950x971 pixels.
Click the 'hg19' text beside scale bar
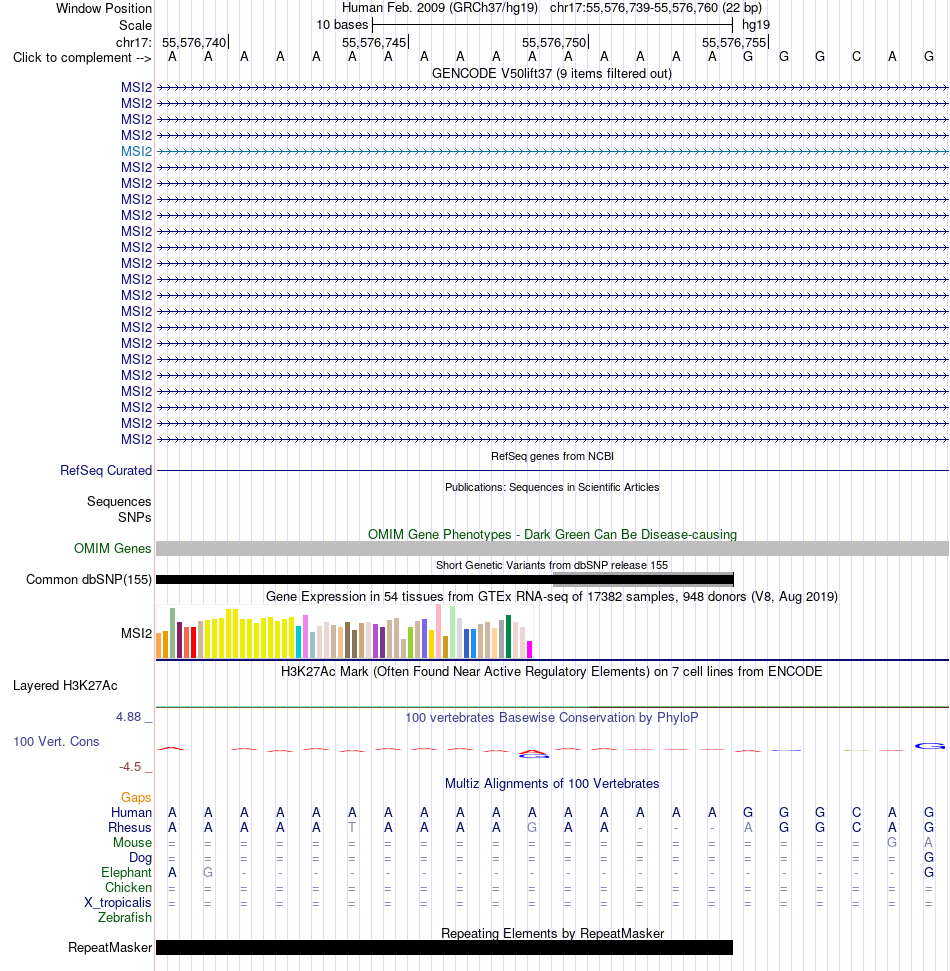coord(756,25)
